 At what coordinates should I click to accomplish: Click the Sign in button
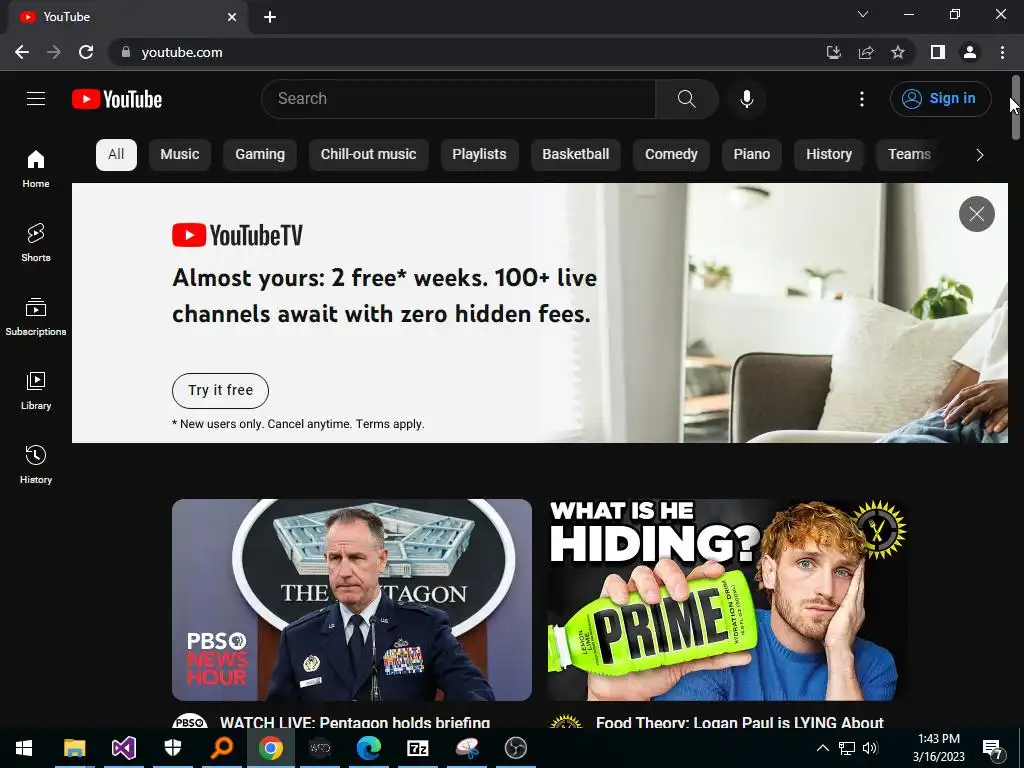pos(940,99)
